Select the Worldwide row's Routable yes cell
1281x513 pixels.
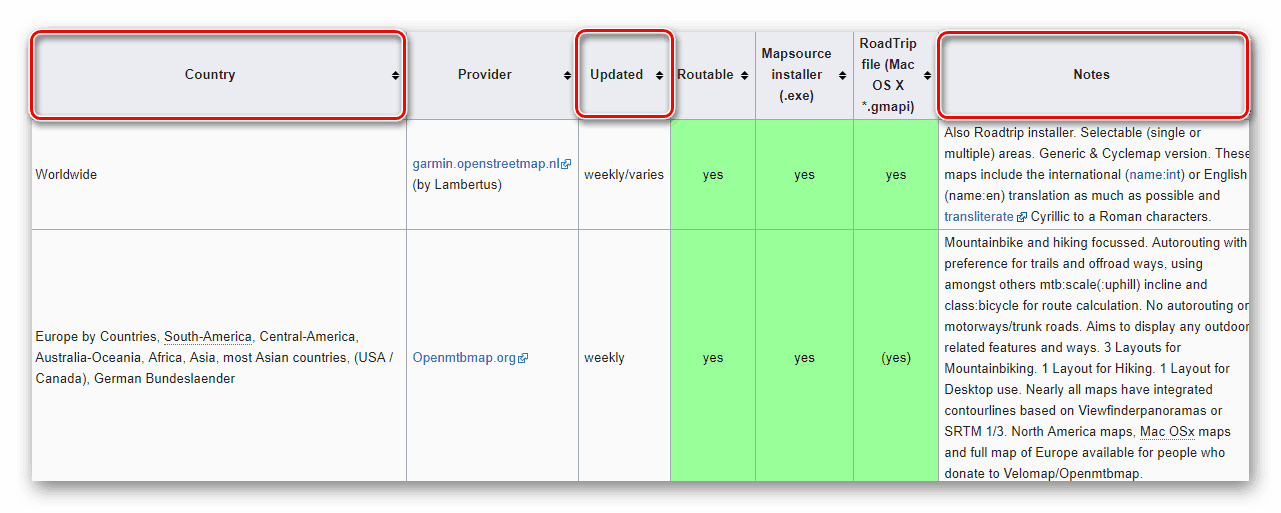click(712, 175)
